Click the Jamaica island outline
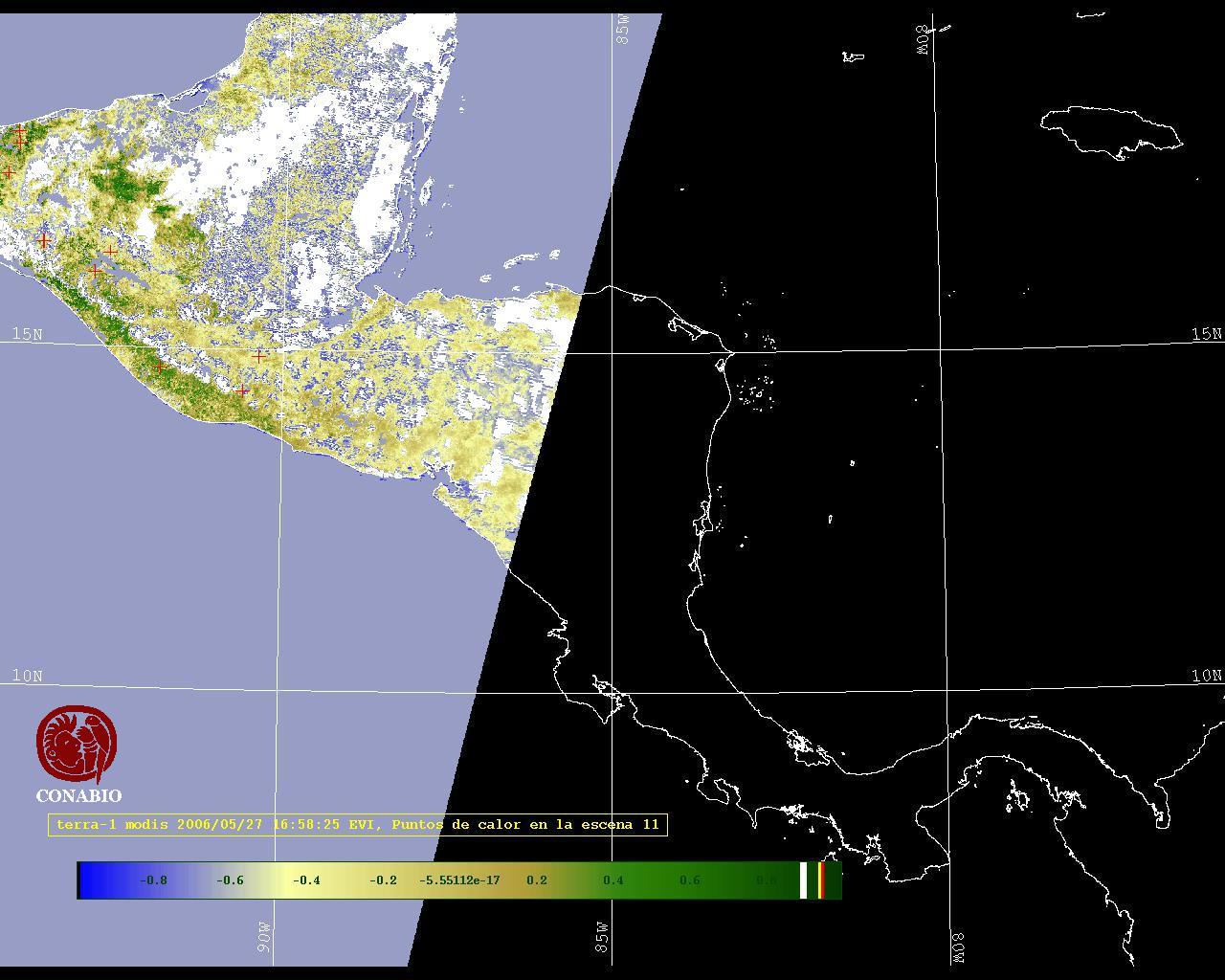1225x980 pixels. (1110, 131)
